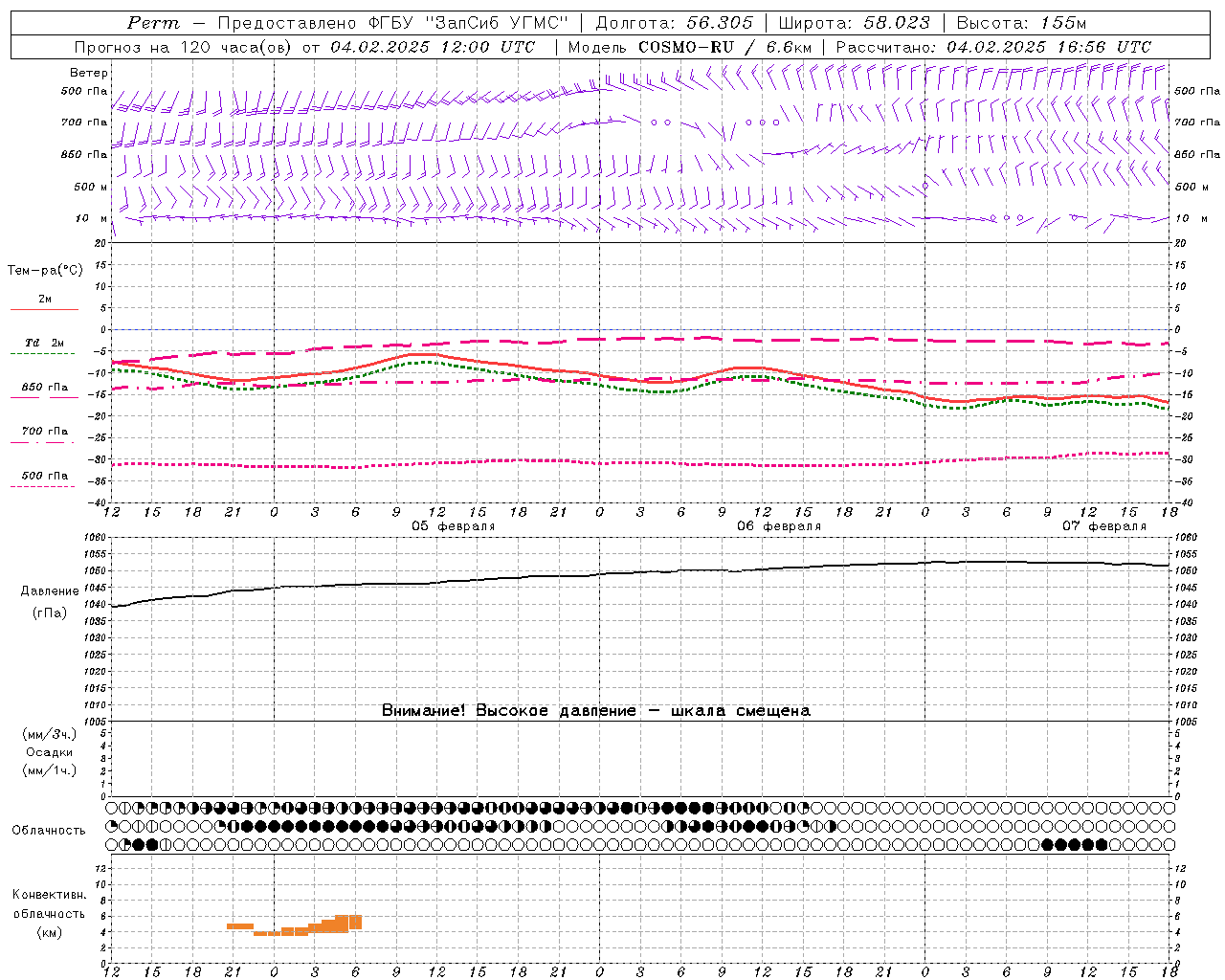Click the computed time "Рассчитано: 04.02.2025 16:56 UTC"
This screenshot has width=1225, height=980.
[993, 47]
